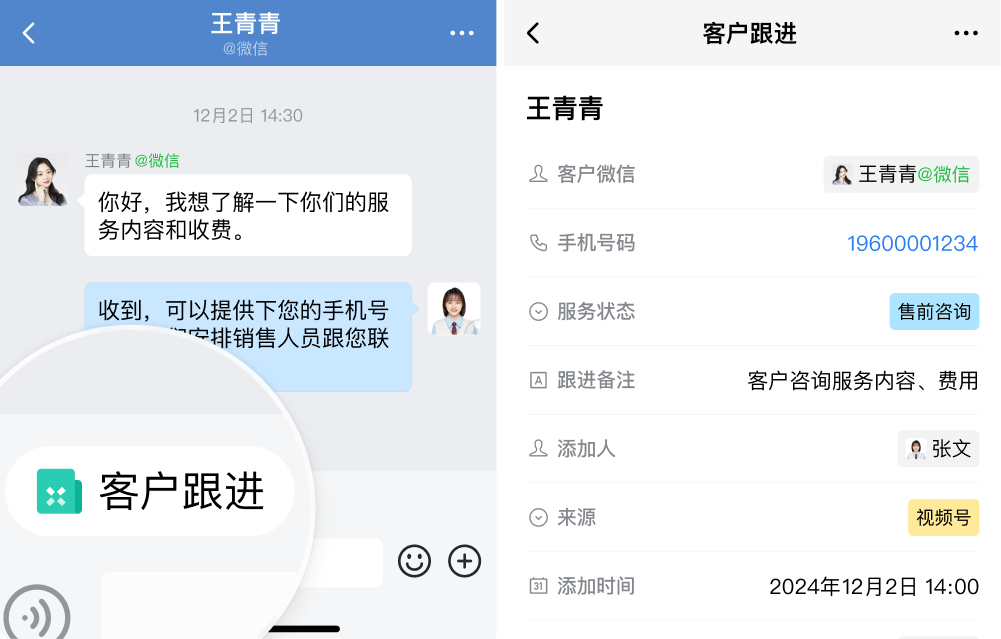Change 添加时间 date value
Image resolution: width=1001 pixels, height=639 pixels.
[x=873, y=586]
